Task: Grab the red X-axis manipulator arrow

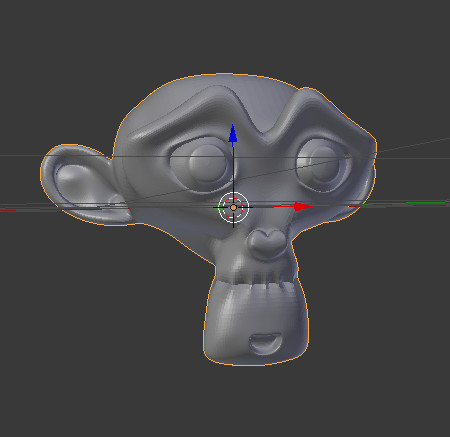Action: pyautogui.click(x=303, y=207)
